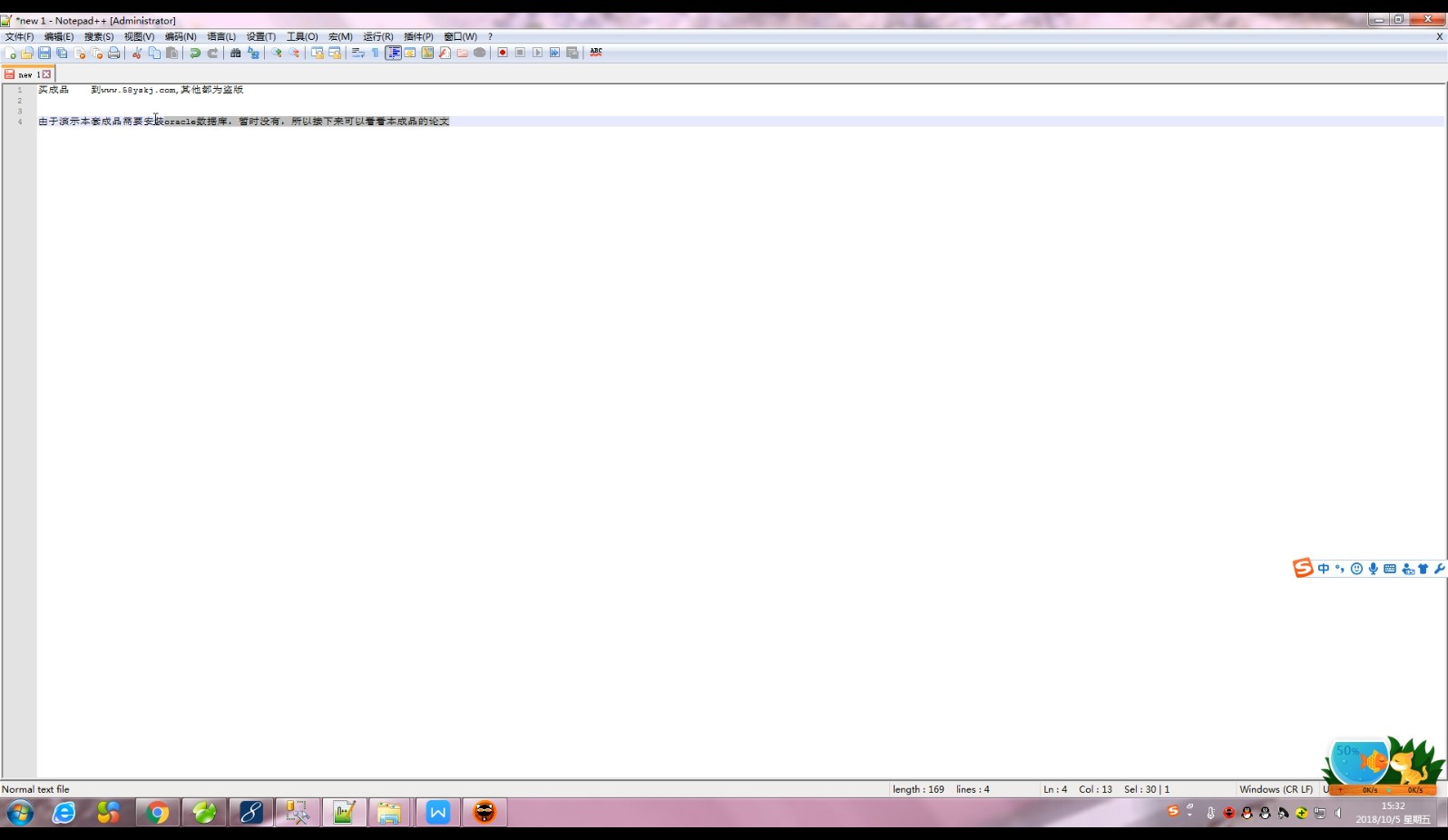1448x840 pixels.
Task: Click the grey monitoring icon in toolbar
Action: [480, 53]
